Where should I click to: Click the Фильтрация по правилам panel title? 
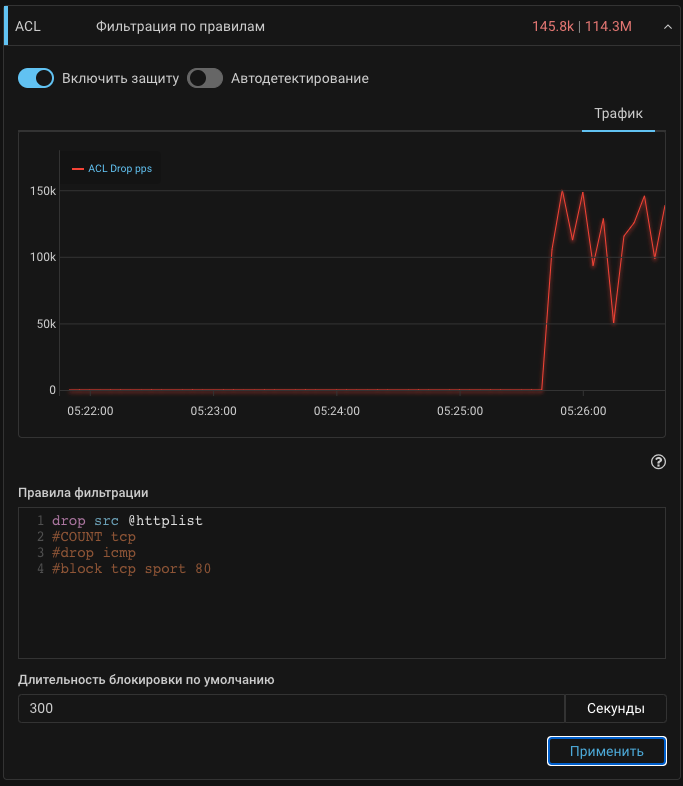pos(180,27)
